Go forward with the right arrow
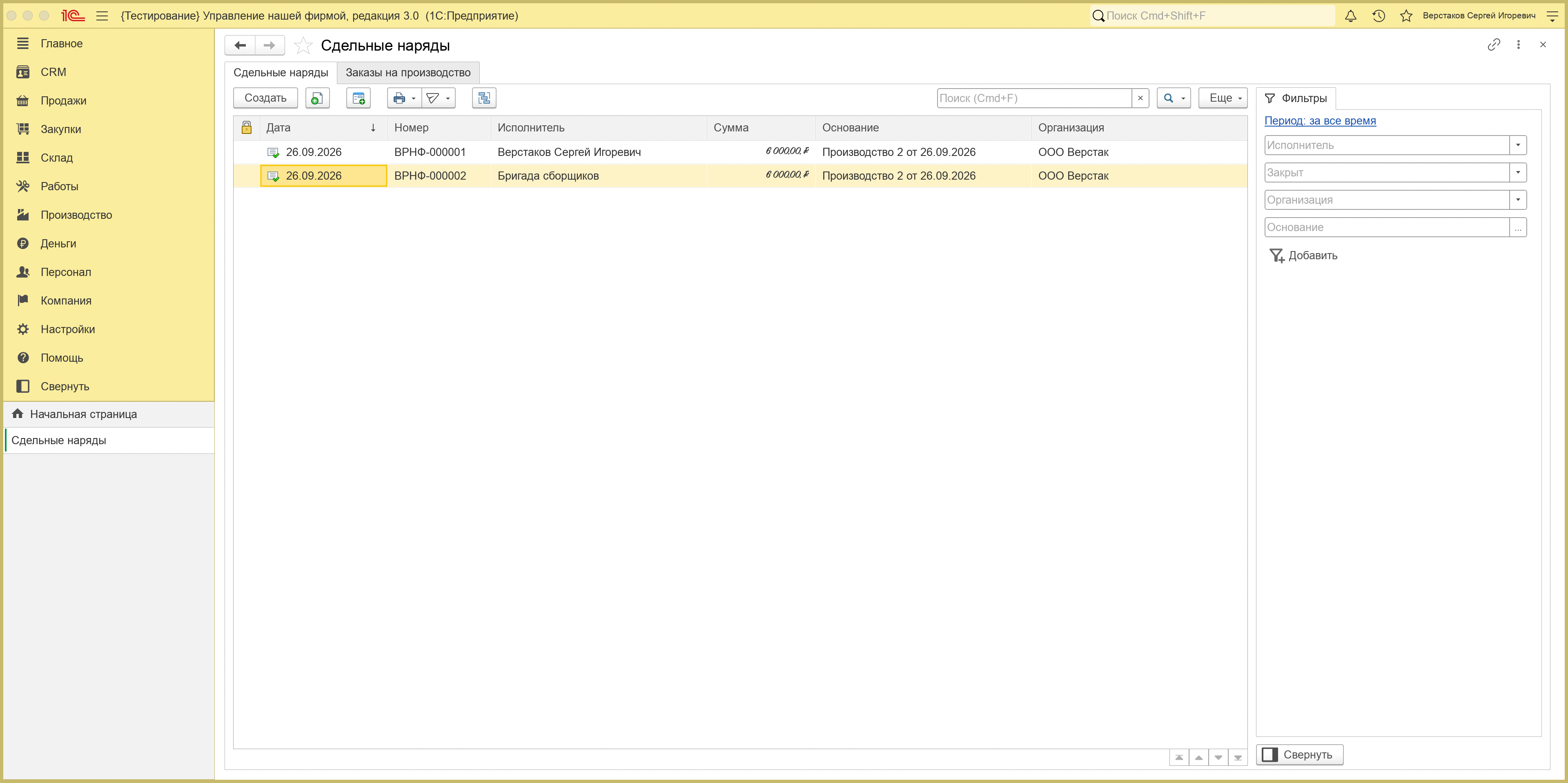 (269, 45)
